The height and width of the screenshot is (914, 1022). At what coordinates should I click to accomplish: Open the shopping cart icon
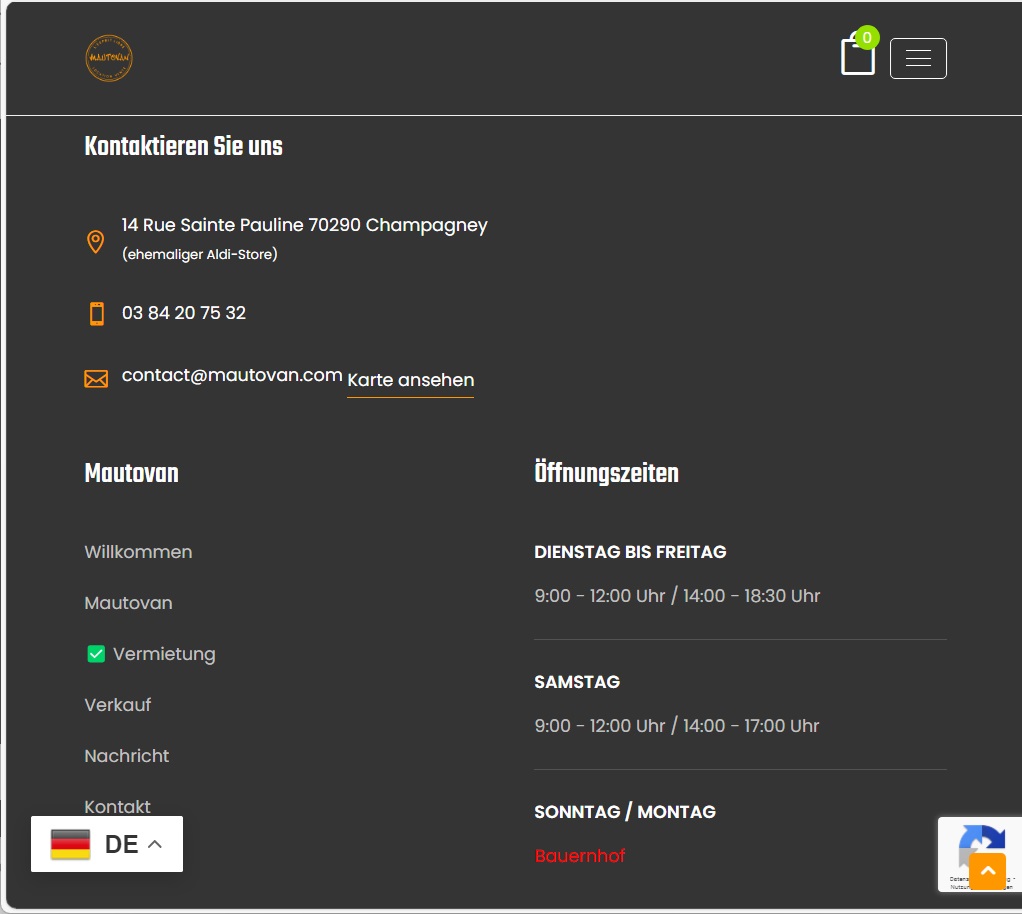click(858, 55)
